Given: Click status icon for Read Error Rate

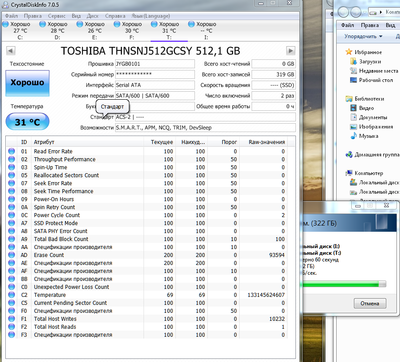Looking at the screenshot, I should [12, 151].
